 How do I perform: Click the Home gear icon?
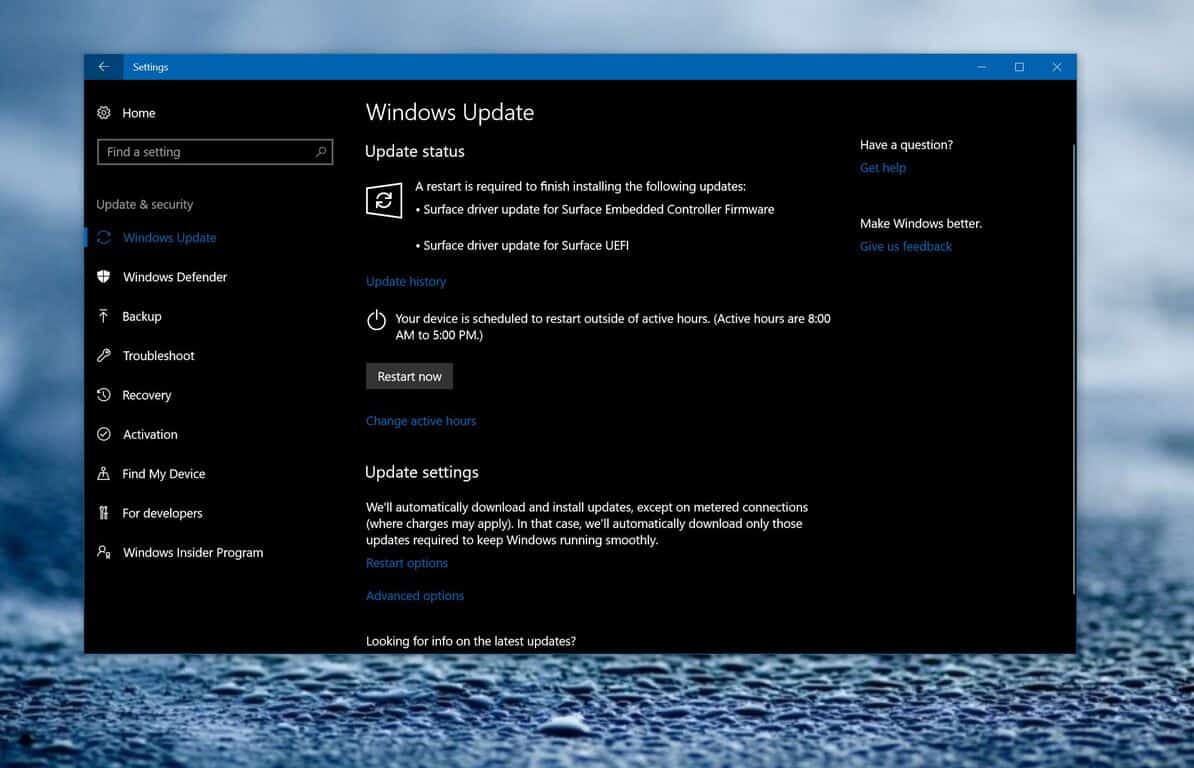pyautogui.click(x=104, y=113)
